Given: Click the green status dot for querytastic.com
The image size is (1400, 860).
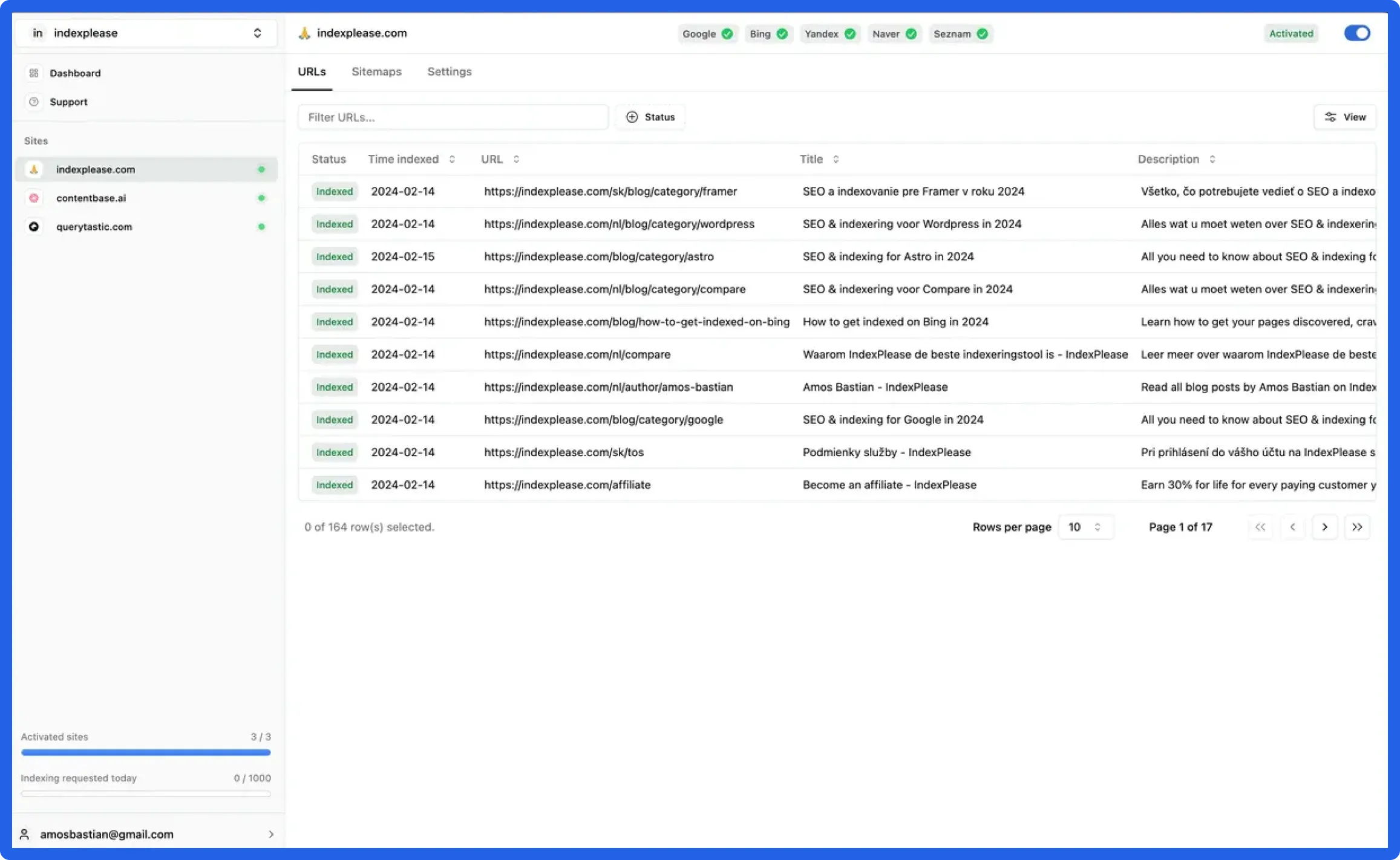Looking at the screenshot, I should pos(261,227).
